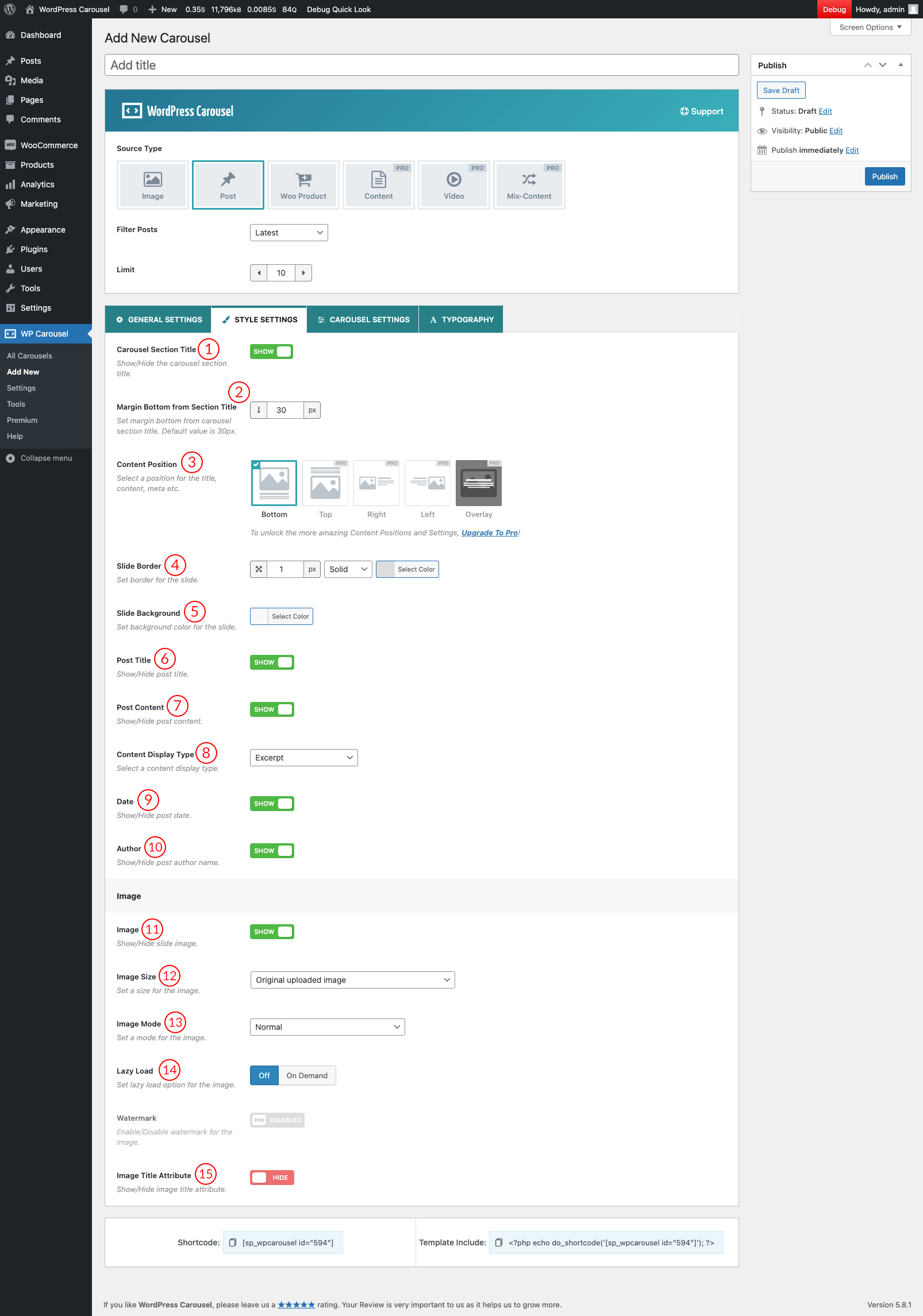Viewport: 923px width, 1316px height.
Task: Open the Typography tab
Action: [461, 319]
